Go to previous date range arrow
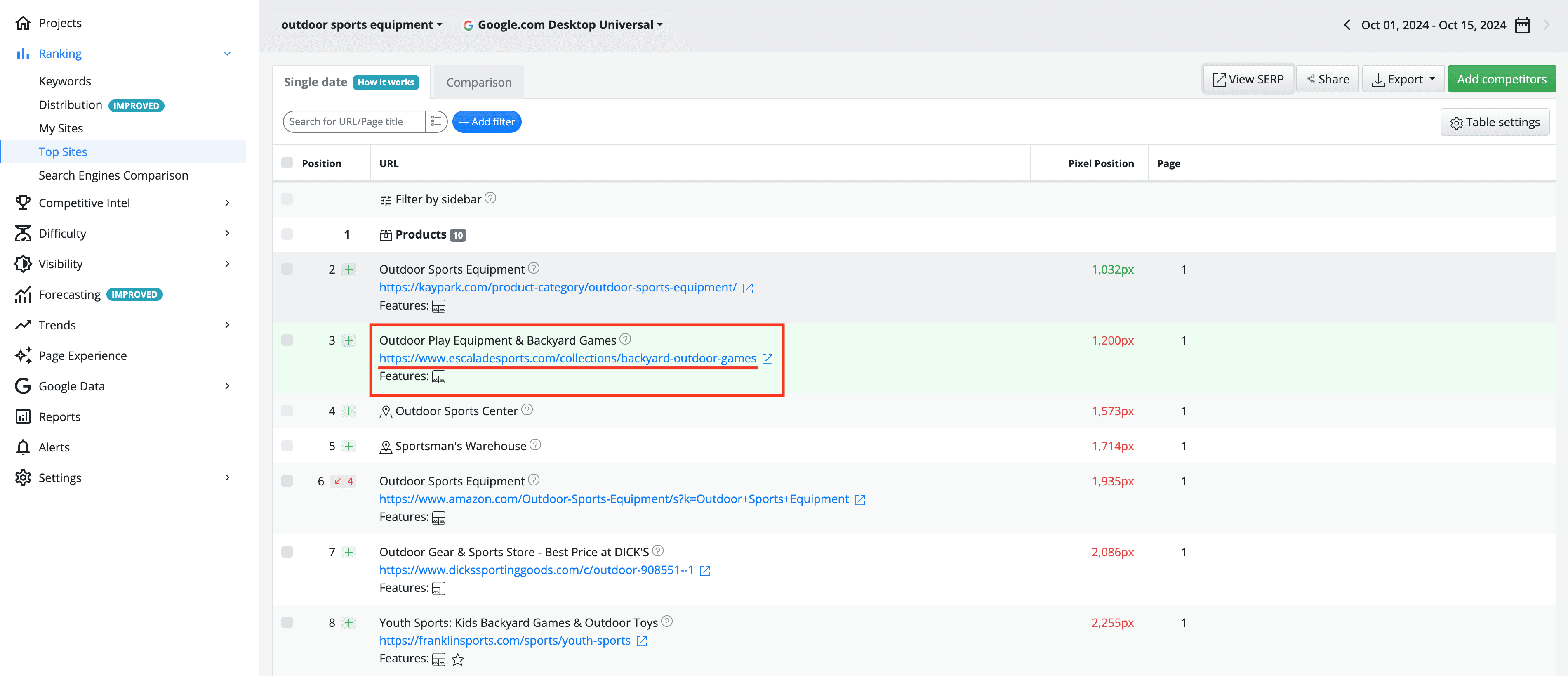 [x=1347, y=25]
